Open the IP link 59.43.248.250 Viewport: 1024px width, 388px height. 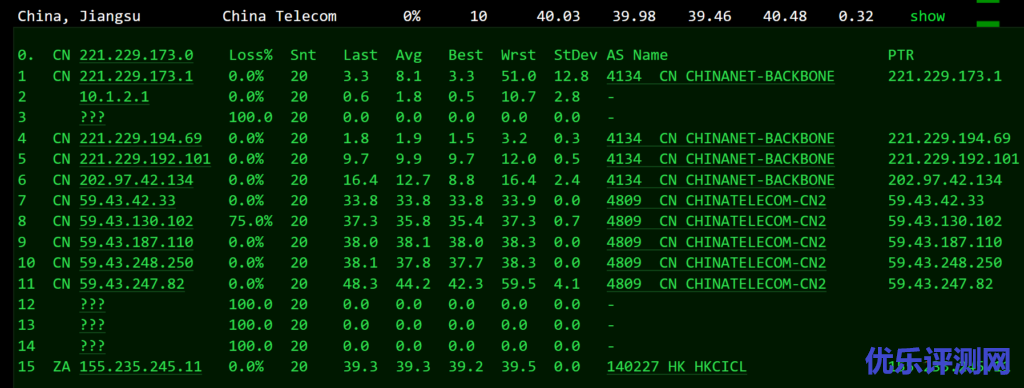pos(136,263)
